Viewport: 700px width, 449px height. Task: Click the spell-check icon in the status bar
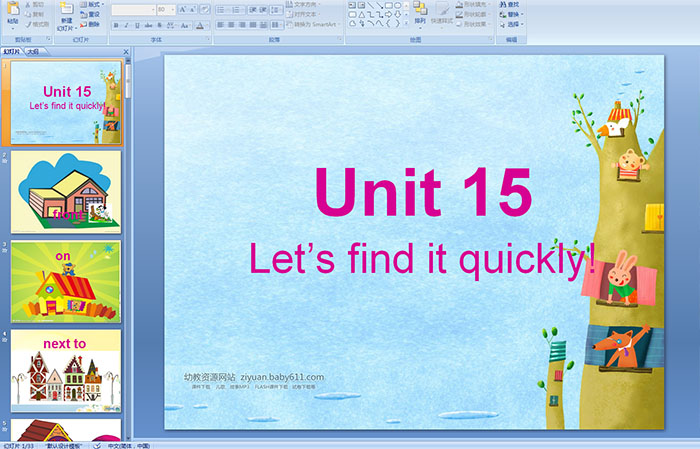tap(97, 445)
